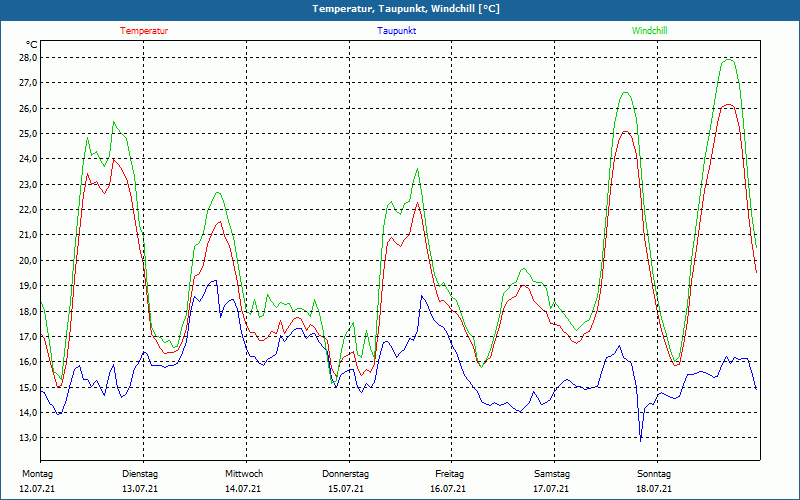
Task: Click the date '15.07.21'
Action: pyautogui.click(x=346, y=489)
